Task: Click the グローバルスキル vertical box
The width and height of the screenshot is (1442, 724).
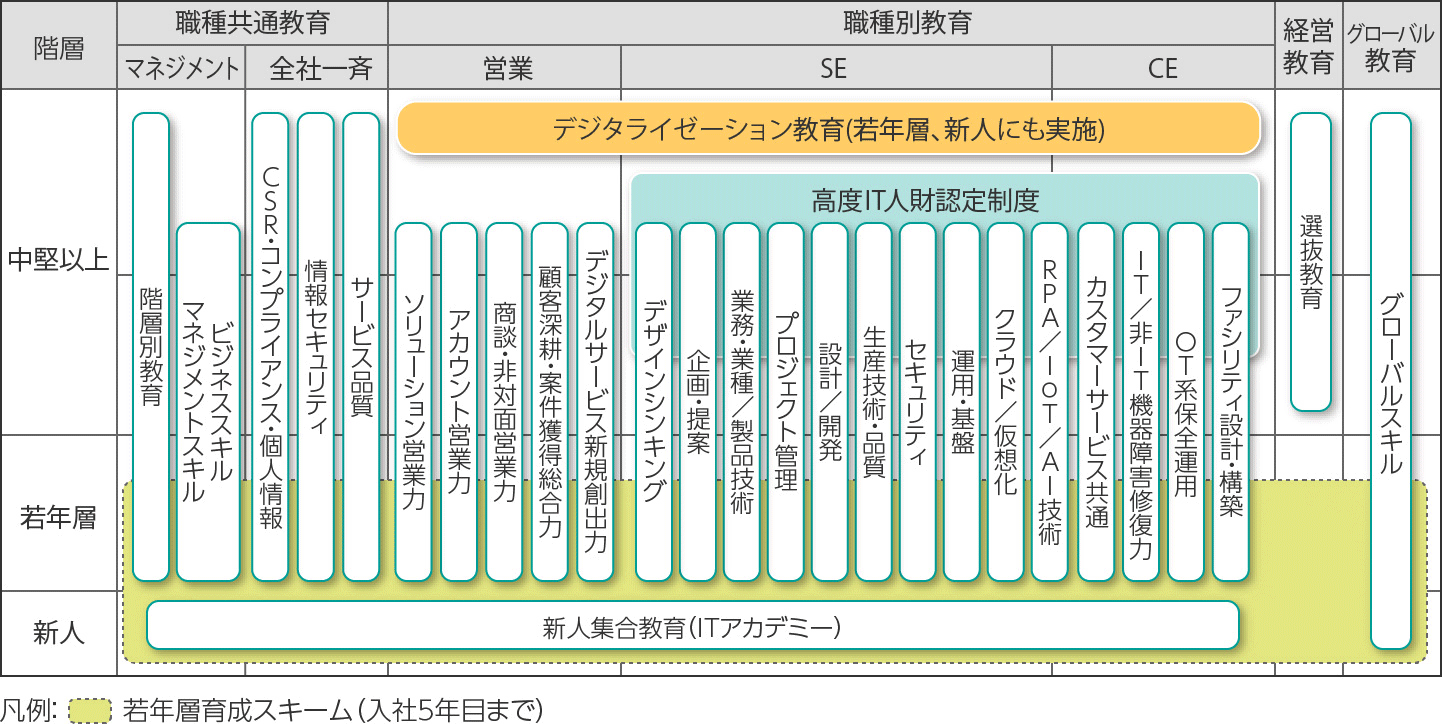Action: coord(1391,381)
